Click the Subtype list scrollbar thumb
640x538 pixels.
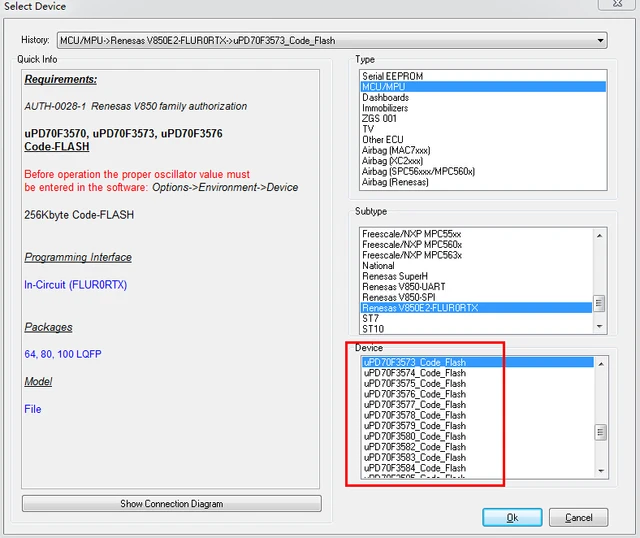[599, 303]
